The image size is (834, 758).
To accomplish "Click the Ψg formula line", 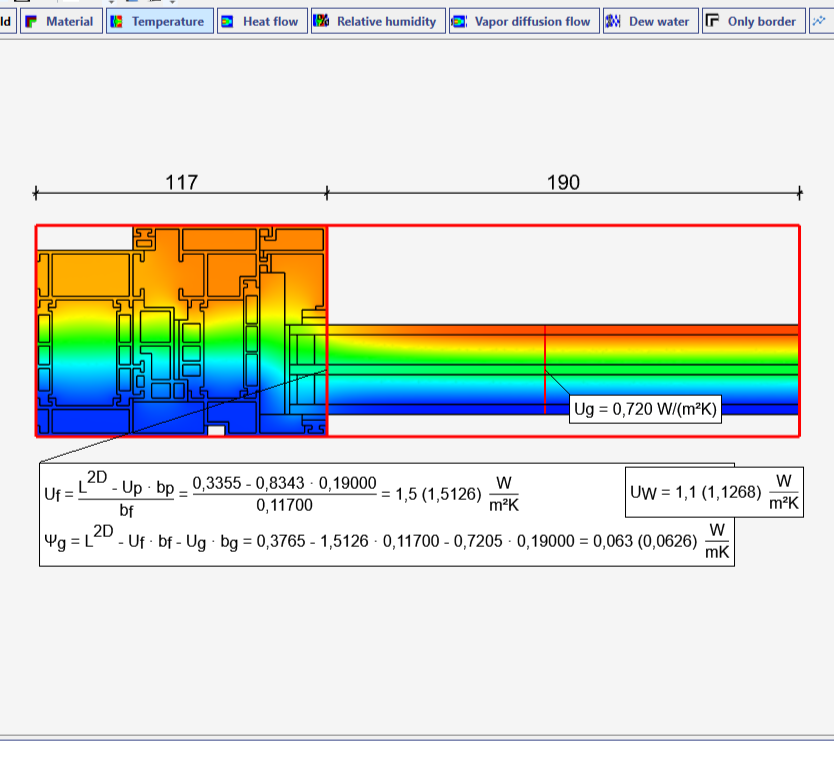I will pos(387,542).
